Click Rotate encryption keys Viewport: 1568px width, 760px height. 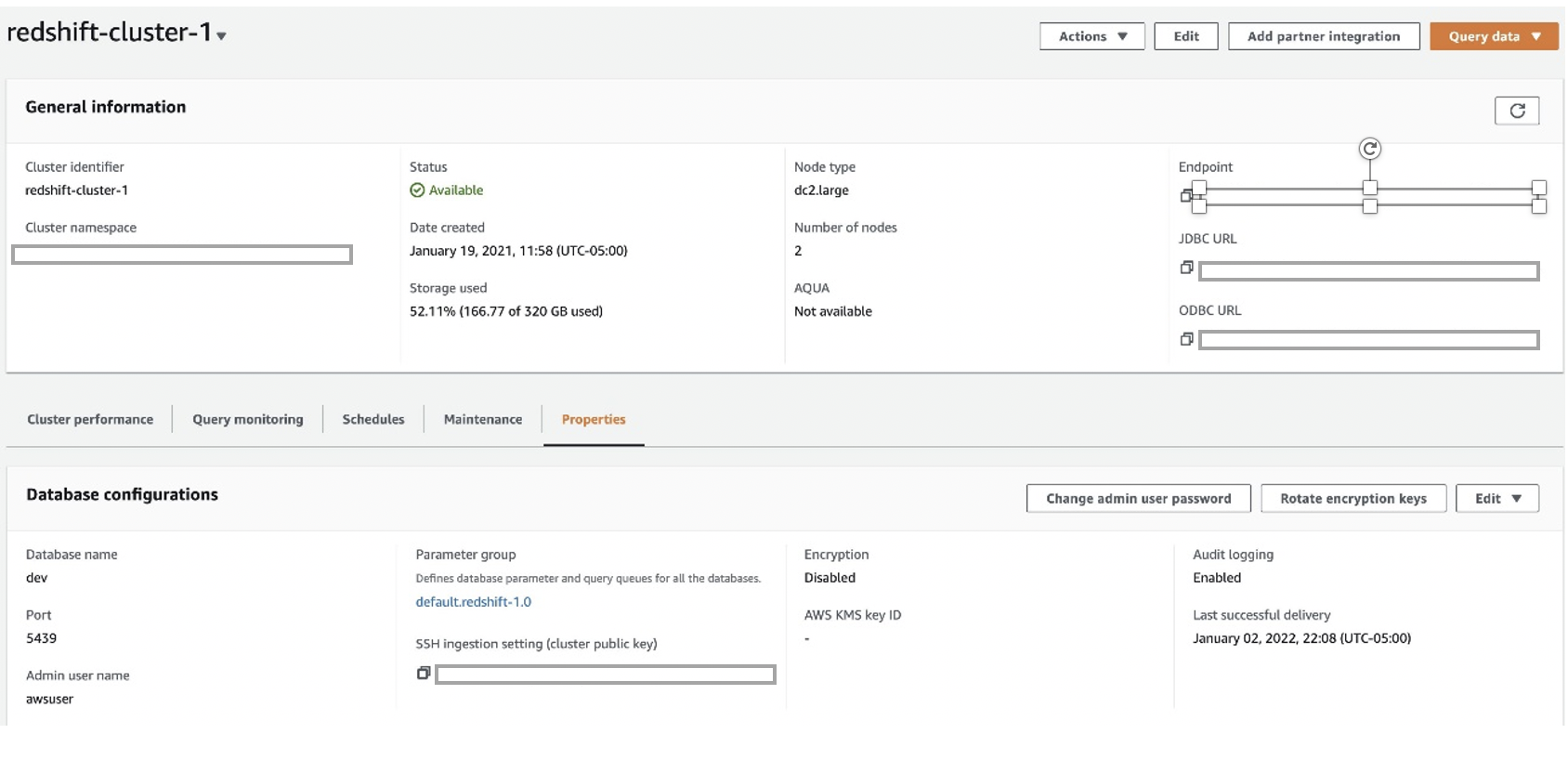(x=1353, y=498)
